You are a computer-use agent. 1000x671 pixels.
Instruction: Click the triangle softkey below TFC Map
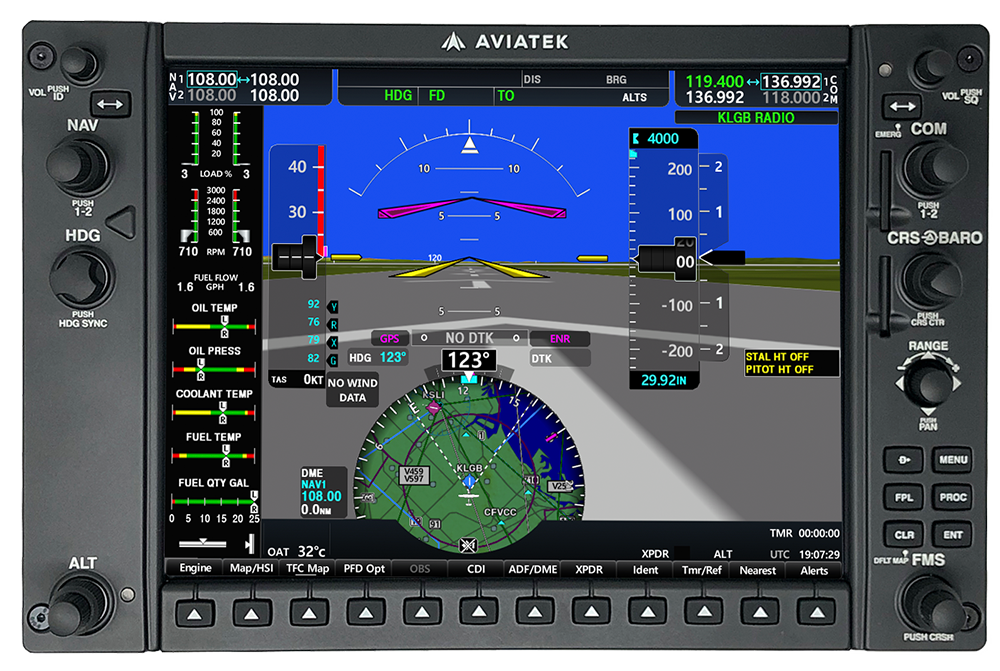pyautogui.click(x=309, y=613)
